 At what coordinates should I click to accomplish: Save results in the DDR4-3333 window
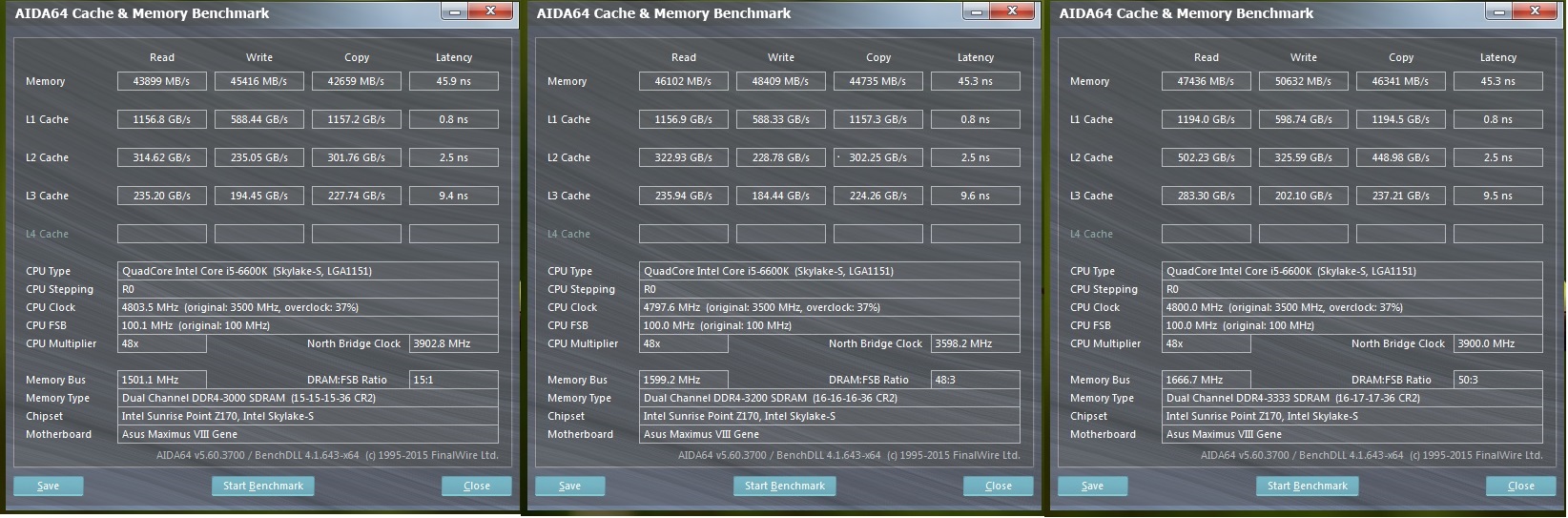1092,487
